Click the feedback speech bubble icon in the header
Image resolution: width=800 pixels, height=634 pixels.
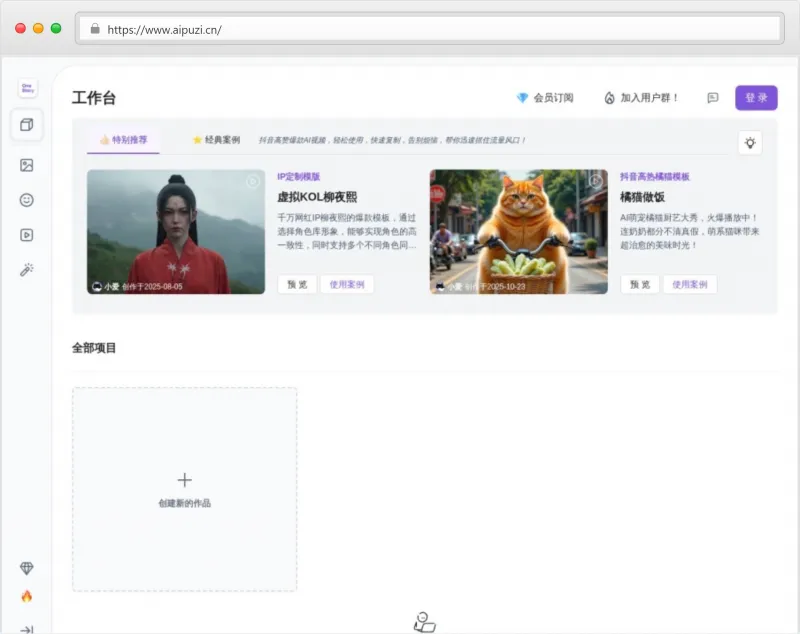click(713, 98)
